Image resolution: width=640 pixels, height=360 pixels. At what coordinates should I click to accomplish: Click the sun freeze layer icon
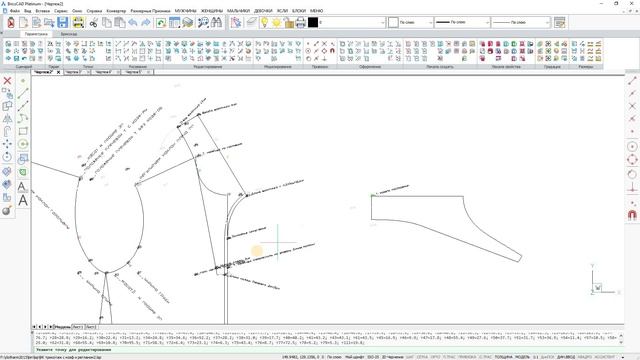(277, 22)
